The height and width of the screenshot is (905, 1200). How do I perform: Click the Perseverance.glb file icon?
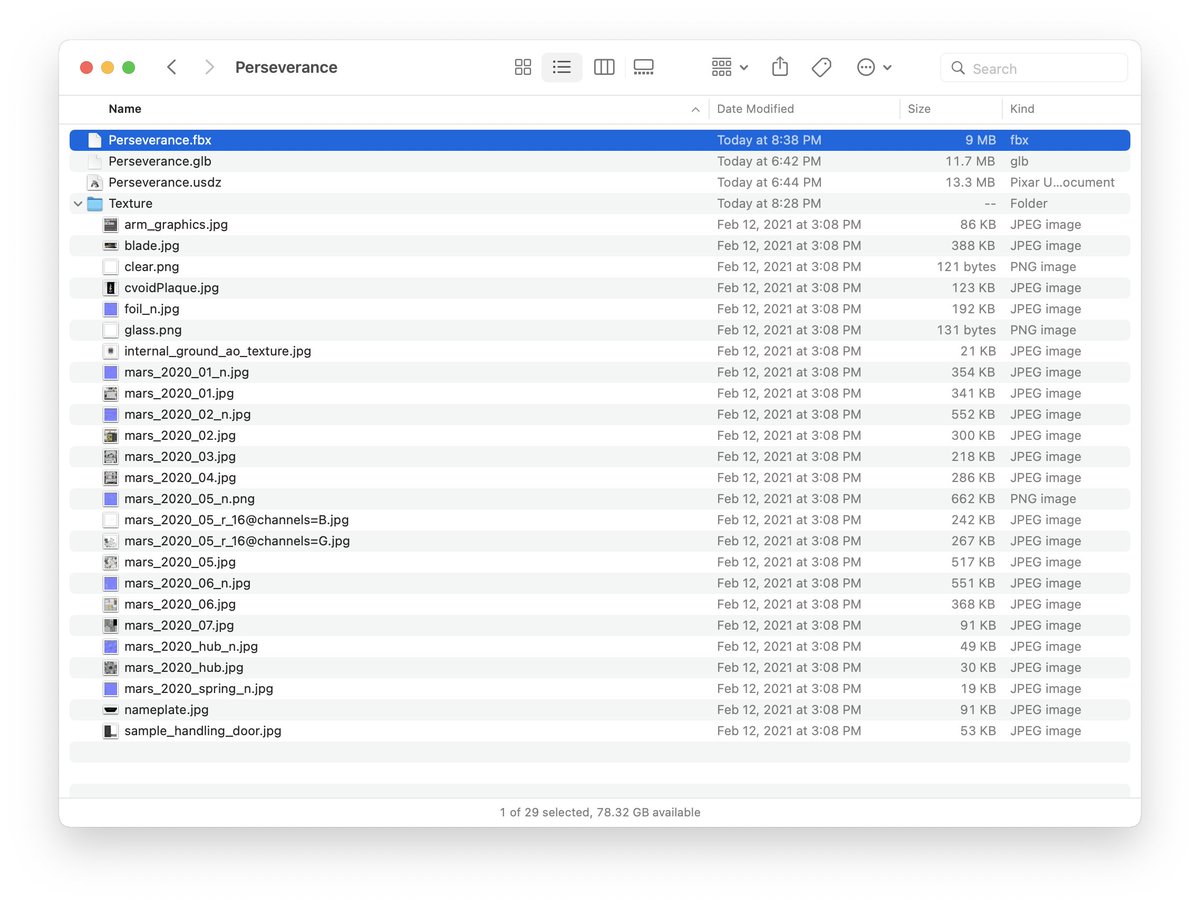(x=95, y=161)
